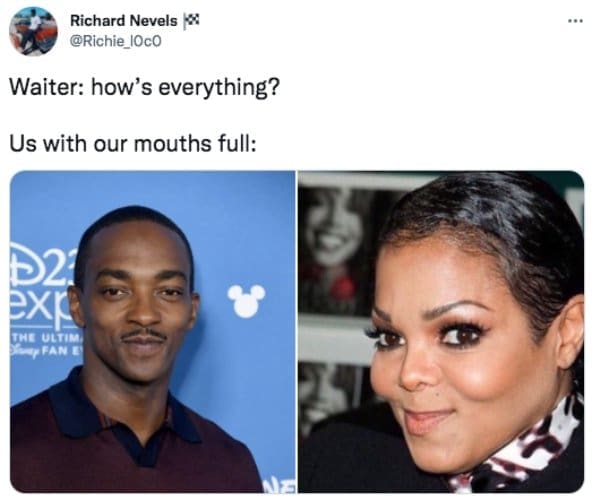Screen dimensions: 600x500
Task: Open the right photo of woman with scarf
Action: [441, 331]
